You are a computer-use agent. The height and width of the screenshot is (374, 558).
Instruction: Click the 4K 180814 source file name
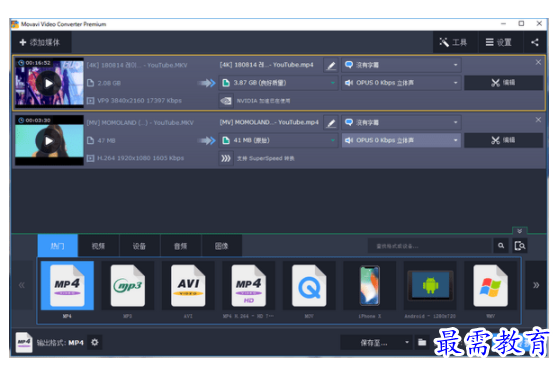pos(137,65)
